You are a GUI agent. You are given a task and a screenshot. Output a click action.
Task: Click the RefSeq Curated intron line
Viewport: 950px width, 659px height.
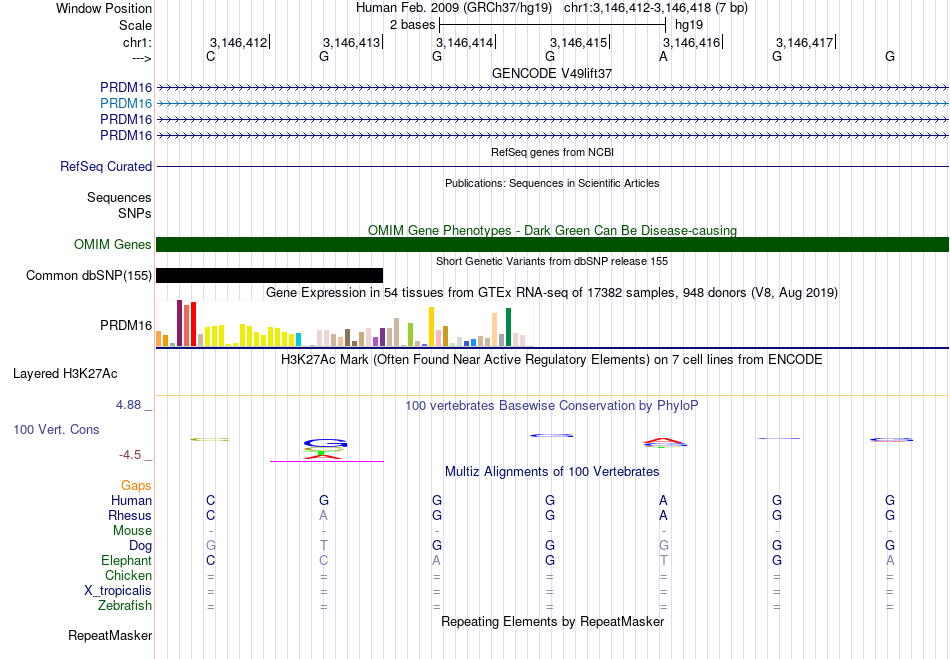552,167
